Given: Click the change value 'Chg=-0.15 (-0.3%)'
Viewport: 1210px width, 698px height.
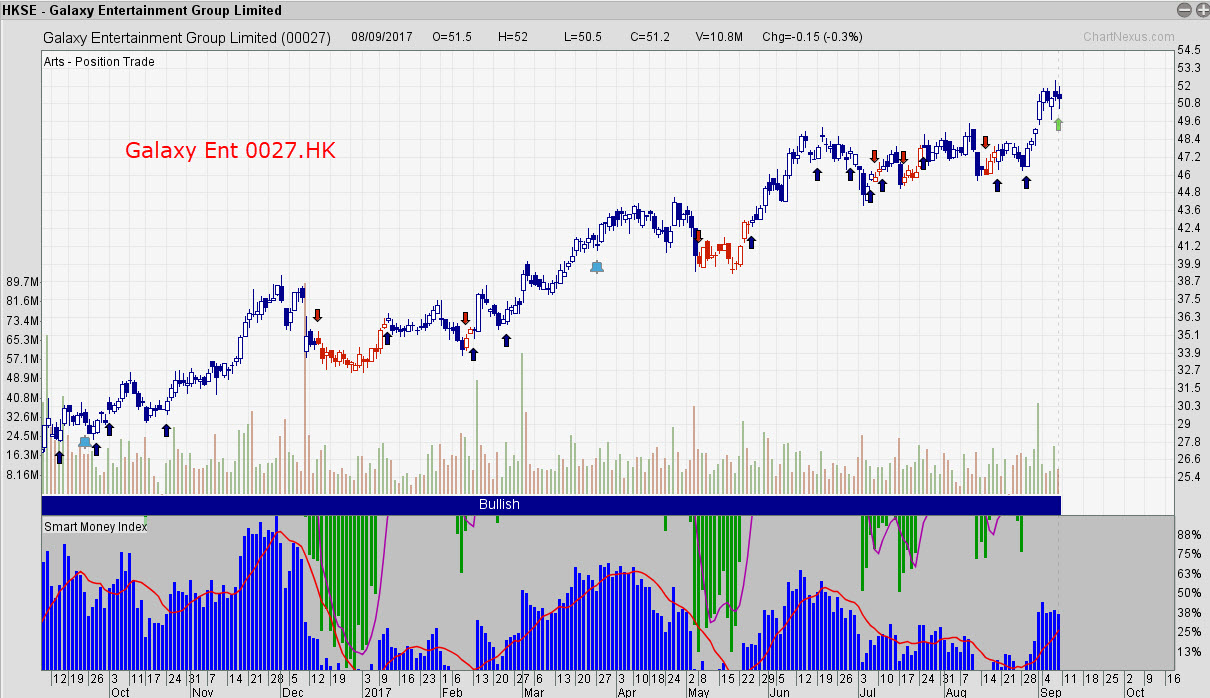Looking at the screenshot, I should 812,37.
